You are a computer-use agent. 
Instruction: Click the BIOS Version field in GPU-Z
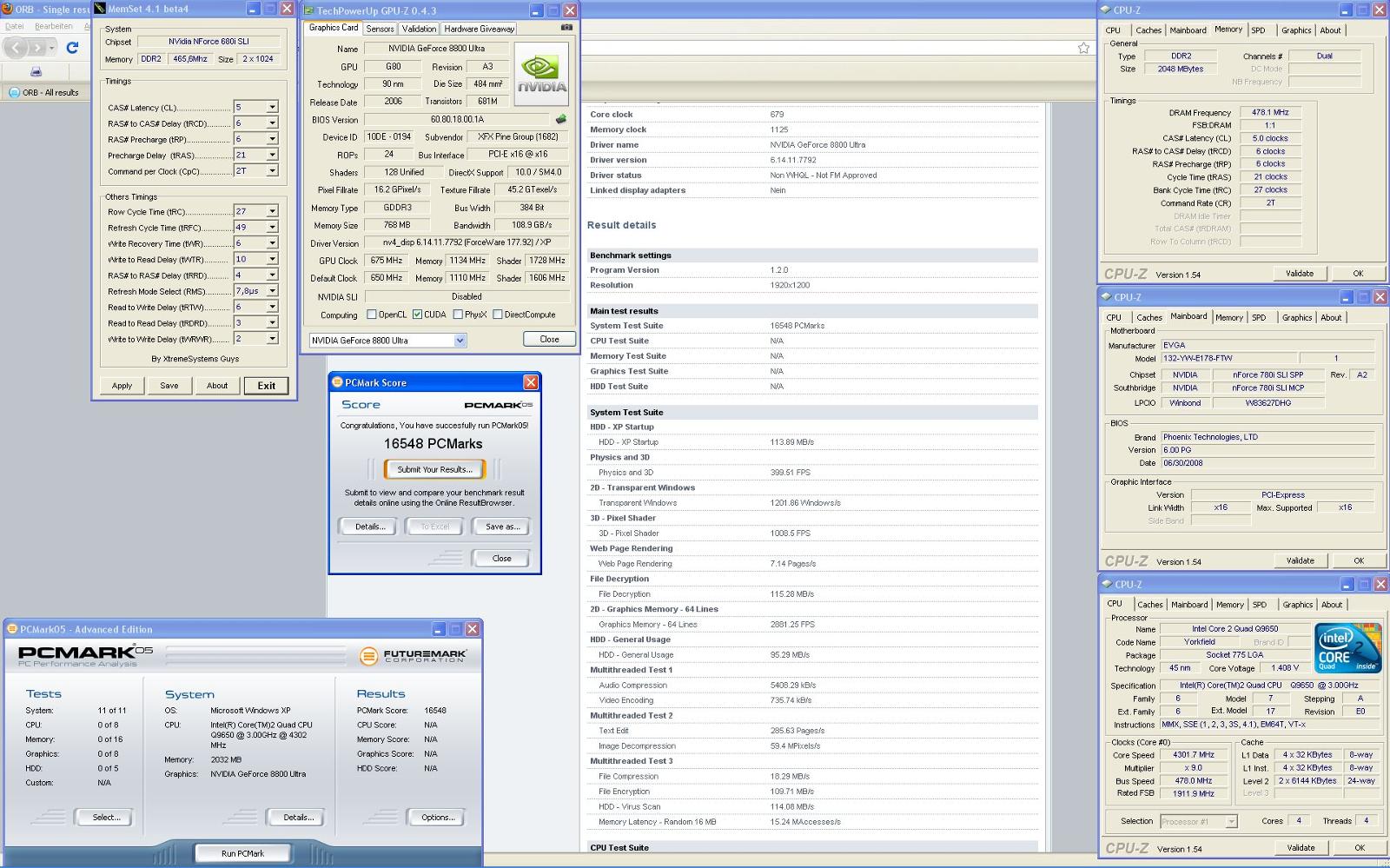point(457,119)
